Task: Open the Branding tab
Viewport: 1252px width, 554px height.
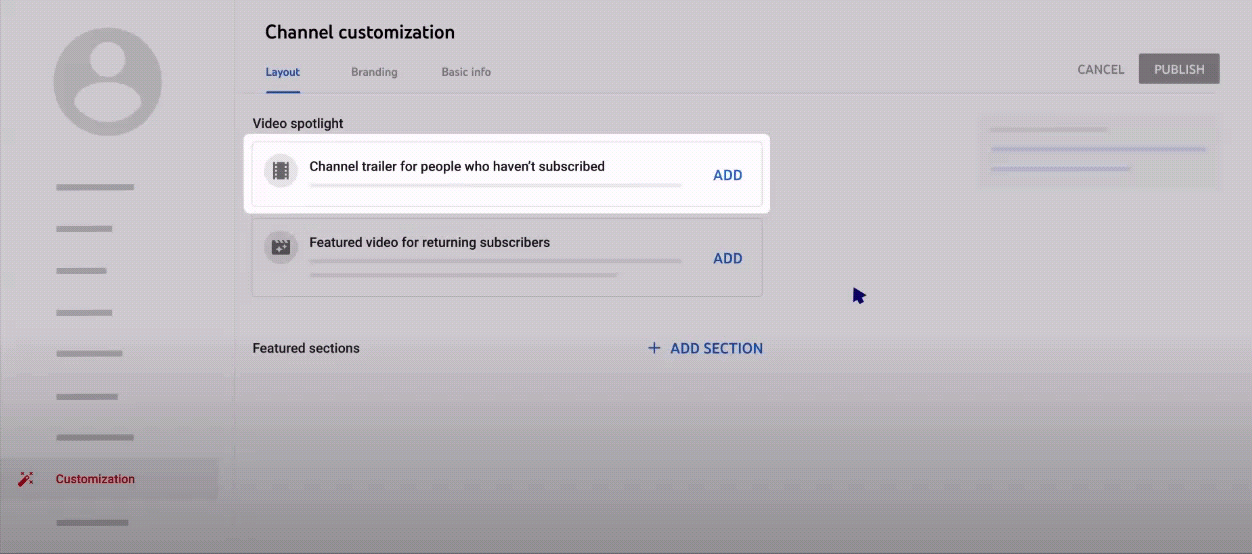Action: pos(374,72)
